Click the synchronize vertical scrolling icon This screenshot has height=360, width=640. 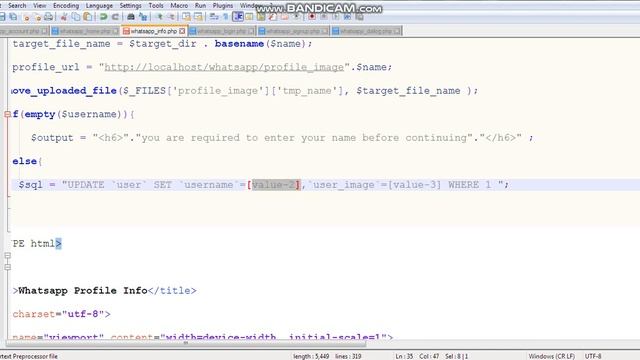[186, 17]
